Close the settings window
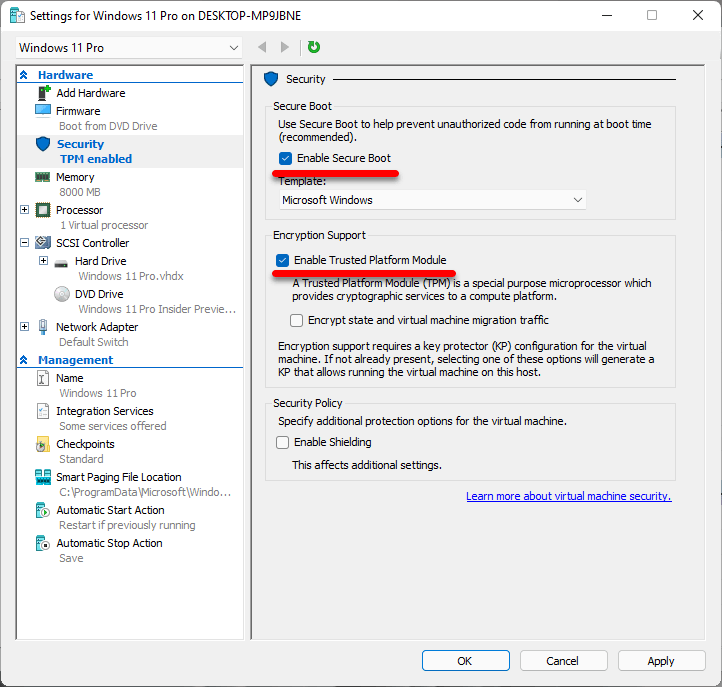 (698, 15)
